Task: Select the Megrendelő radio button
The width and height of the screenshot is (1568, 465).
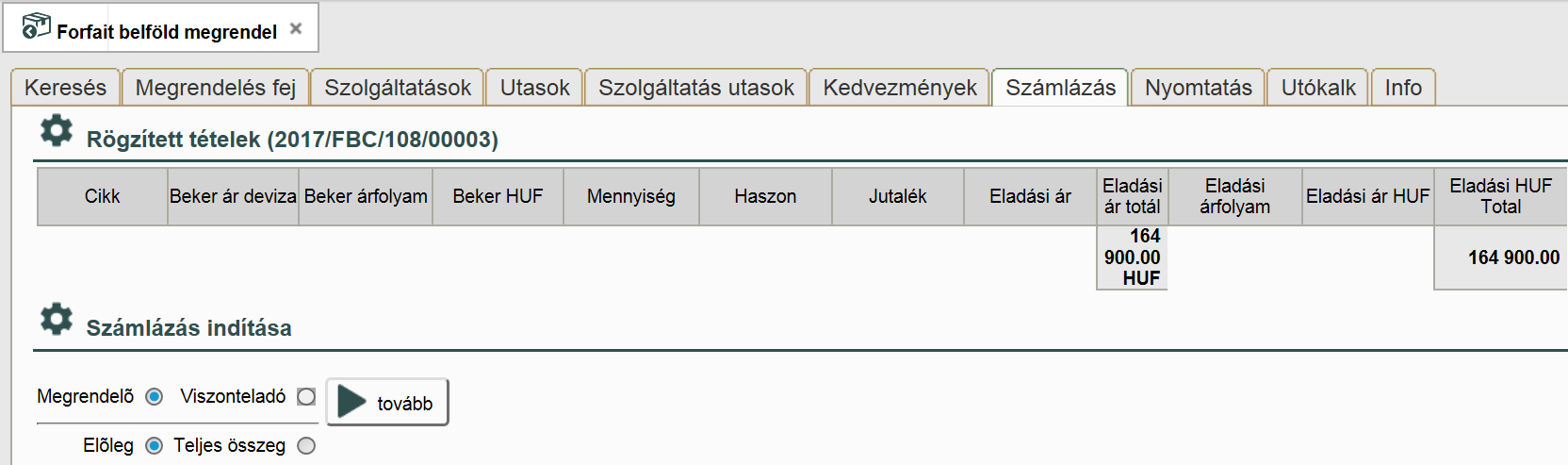Action: 155,397
